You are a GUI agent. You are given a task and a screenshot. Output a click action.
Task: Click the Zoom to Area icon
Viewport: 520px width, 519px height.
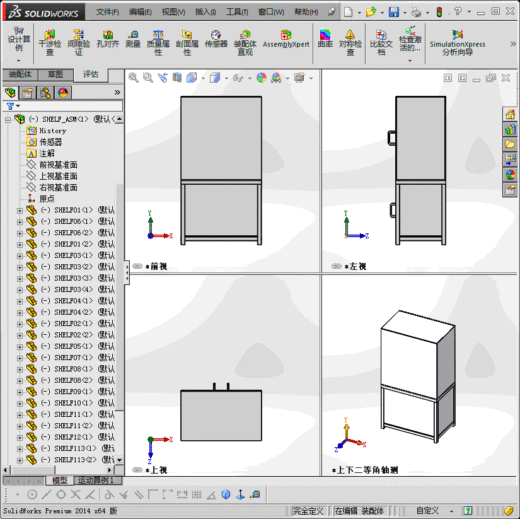[148, 78]
